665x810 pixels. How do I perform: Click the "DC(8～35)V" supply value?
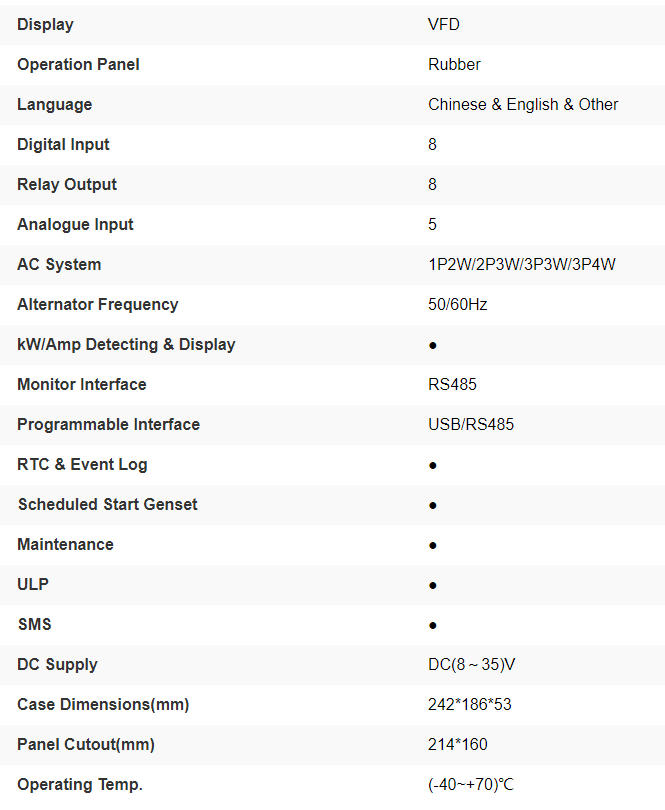point(473,664)
